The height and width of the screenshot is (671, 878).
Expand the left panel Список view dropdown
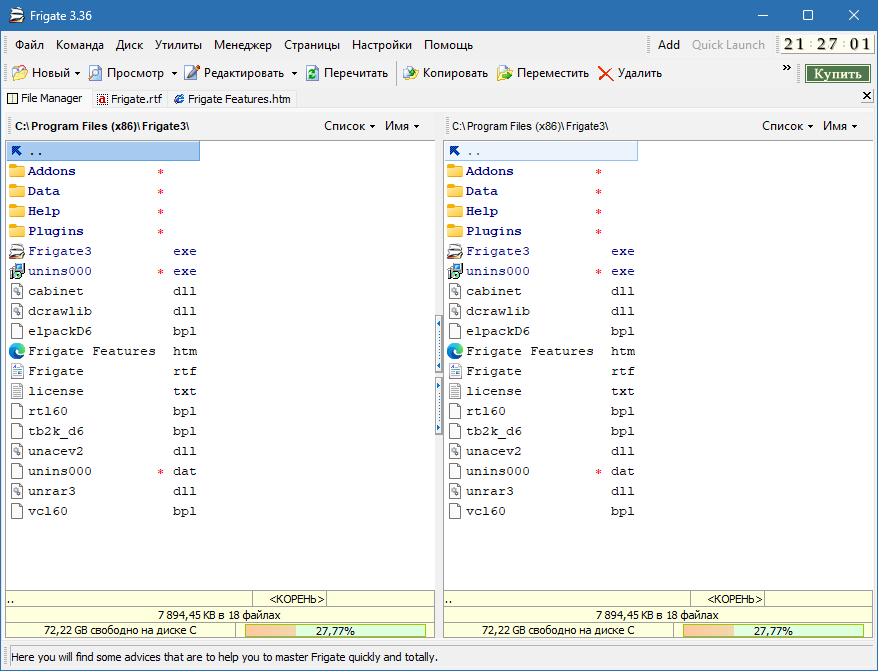pos(350,126)
